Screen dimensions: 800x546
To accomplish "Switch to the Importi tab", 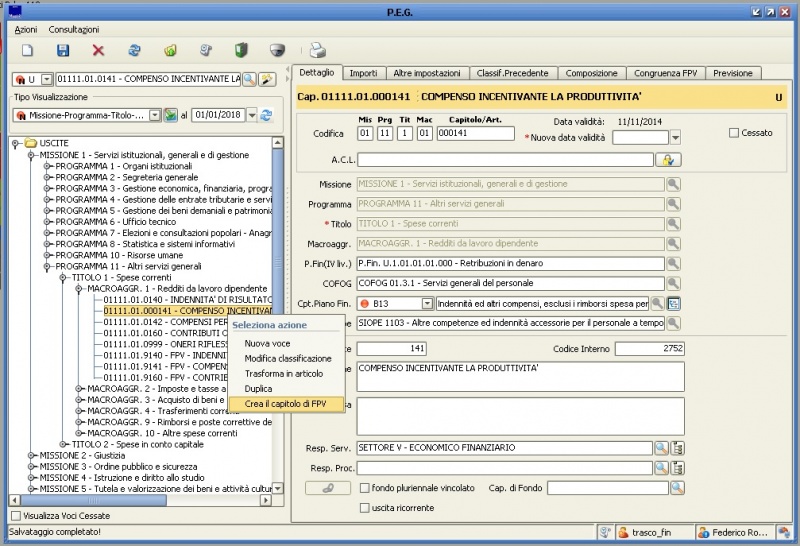I will point(363,73).
